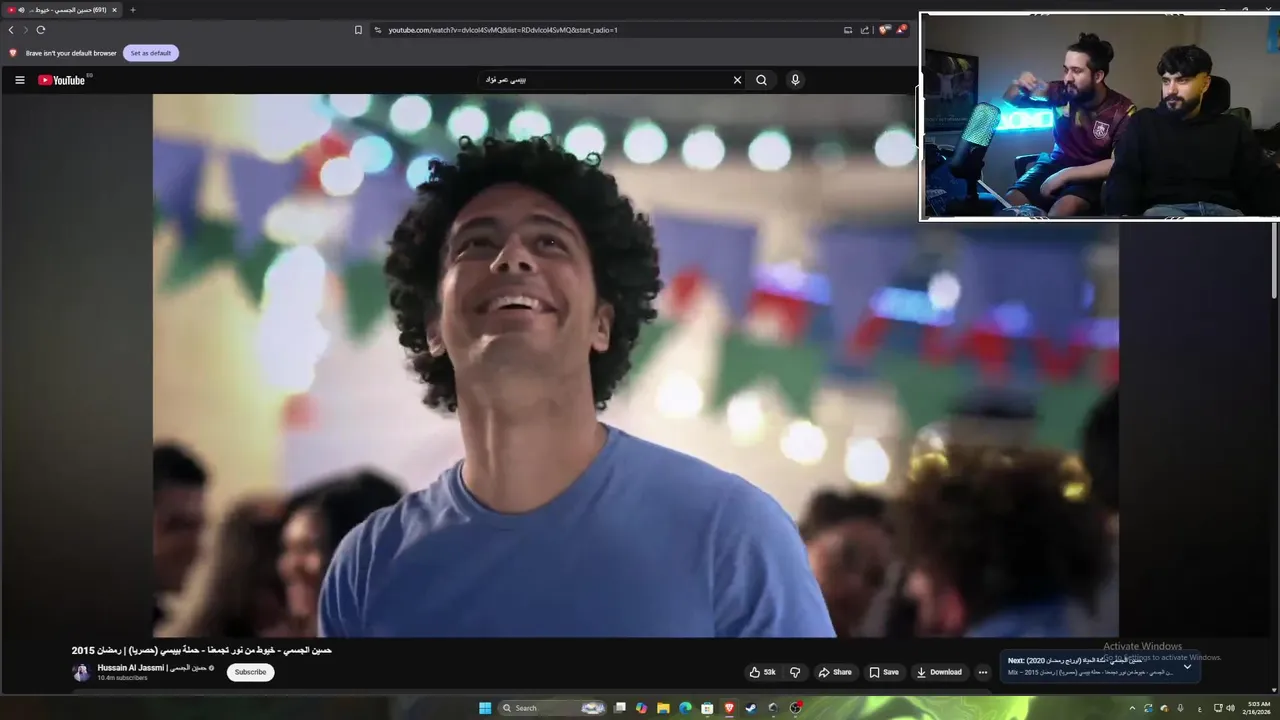
Task: Open Microsoft Store from the taskbar
Action: point(707,708)
